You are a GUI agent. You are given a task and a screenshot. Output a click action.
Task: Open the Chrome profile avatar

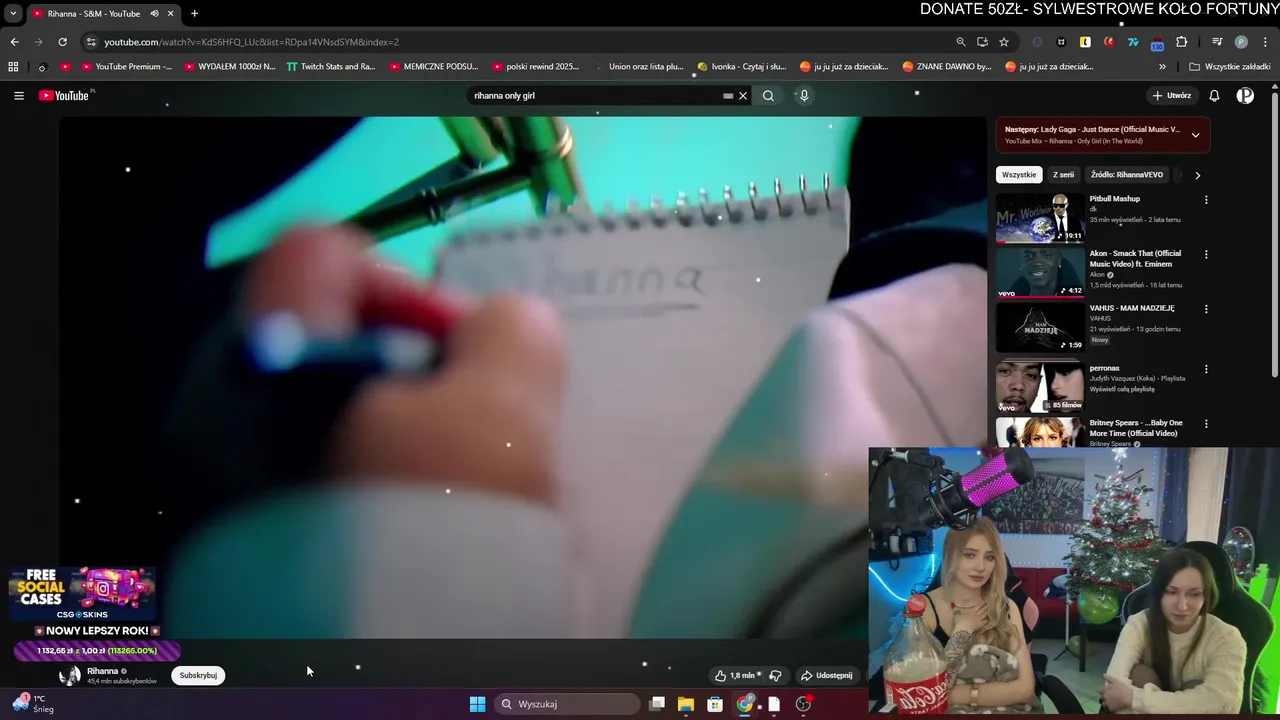click(x=1241, y=42)
